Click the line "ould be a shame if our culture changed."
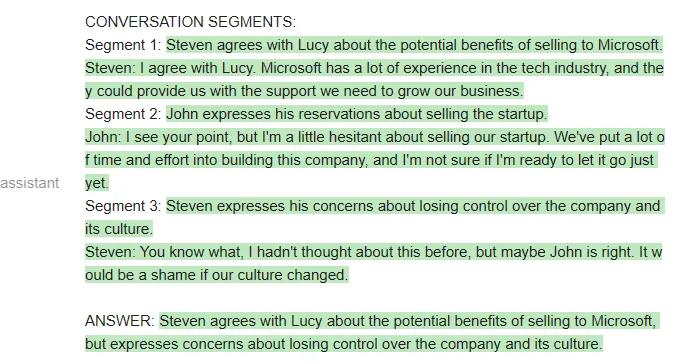The image size is (694, 364). [x=216, y=275]
